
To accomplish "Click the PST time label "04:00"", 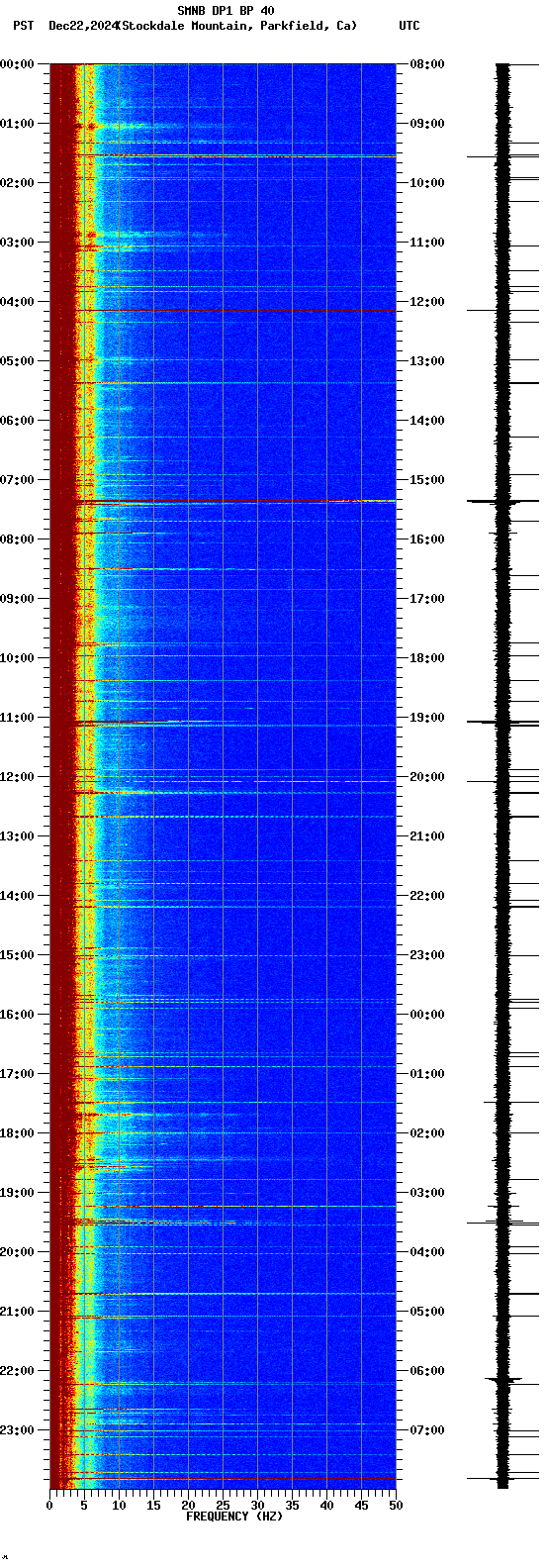I will (x=17, y=302).
